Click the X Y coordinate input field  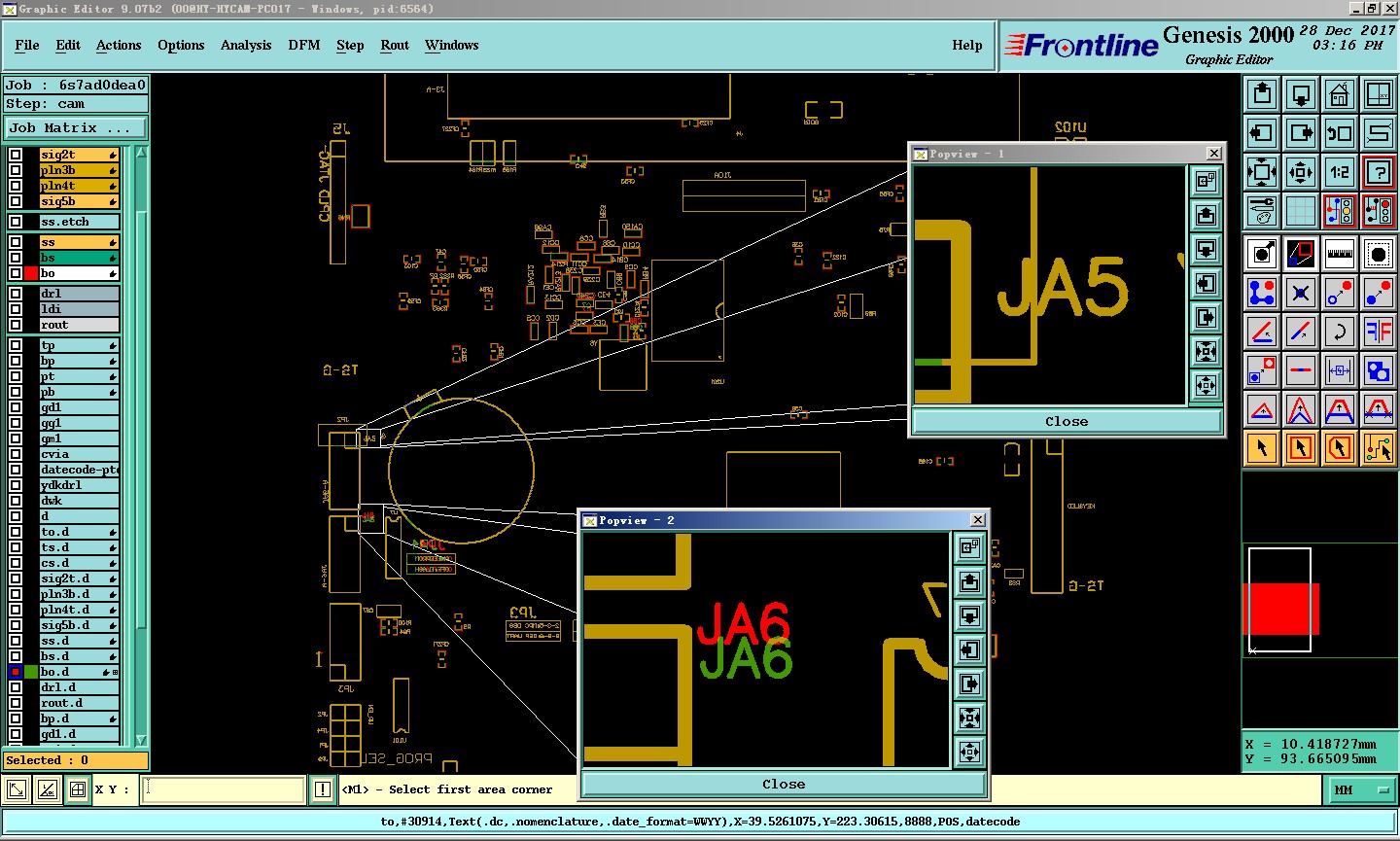pyautogui.click(x=224, y=789)
